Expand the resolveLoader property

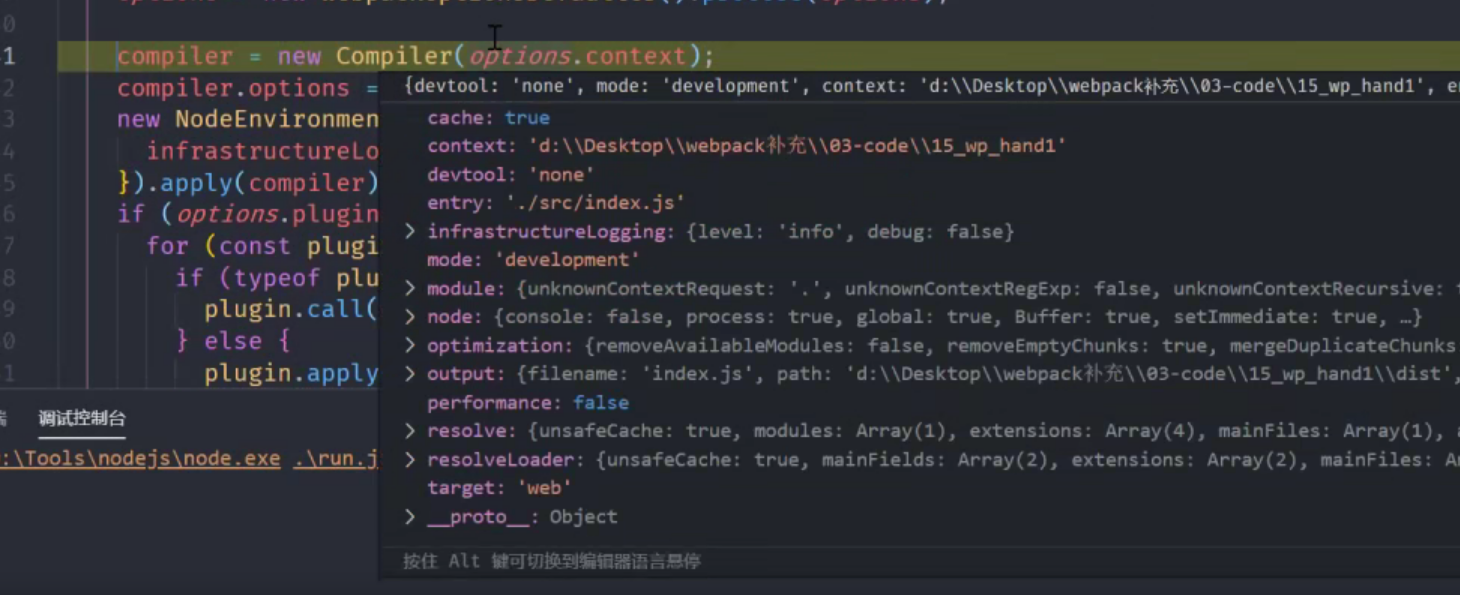(x=410, y=459)
